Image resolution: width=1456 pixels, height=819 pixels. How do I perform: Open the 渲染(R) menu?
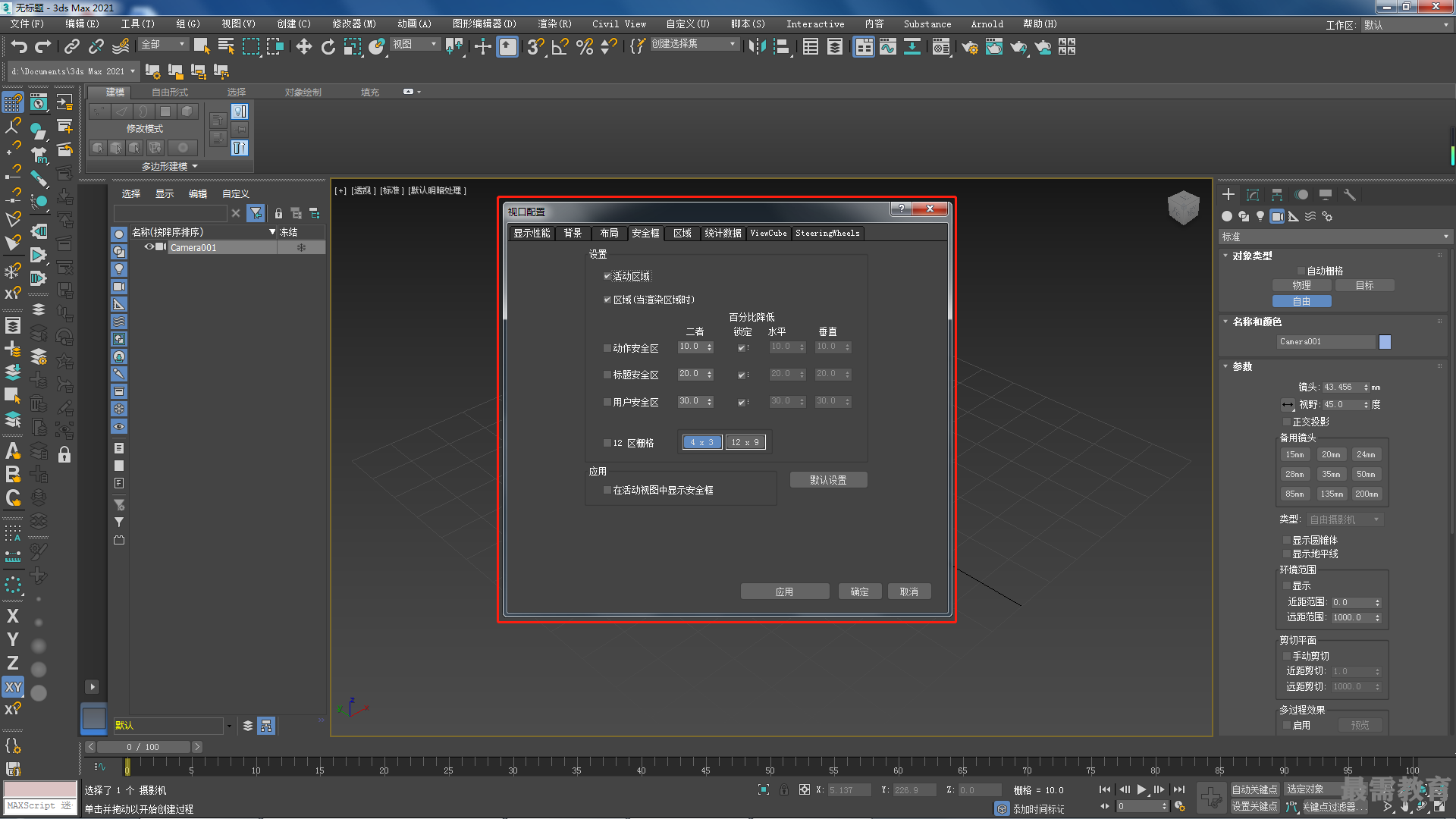tap(554, 24)
